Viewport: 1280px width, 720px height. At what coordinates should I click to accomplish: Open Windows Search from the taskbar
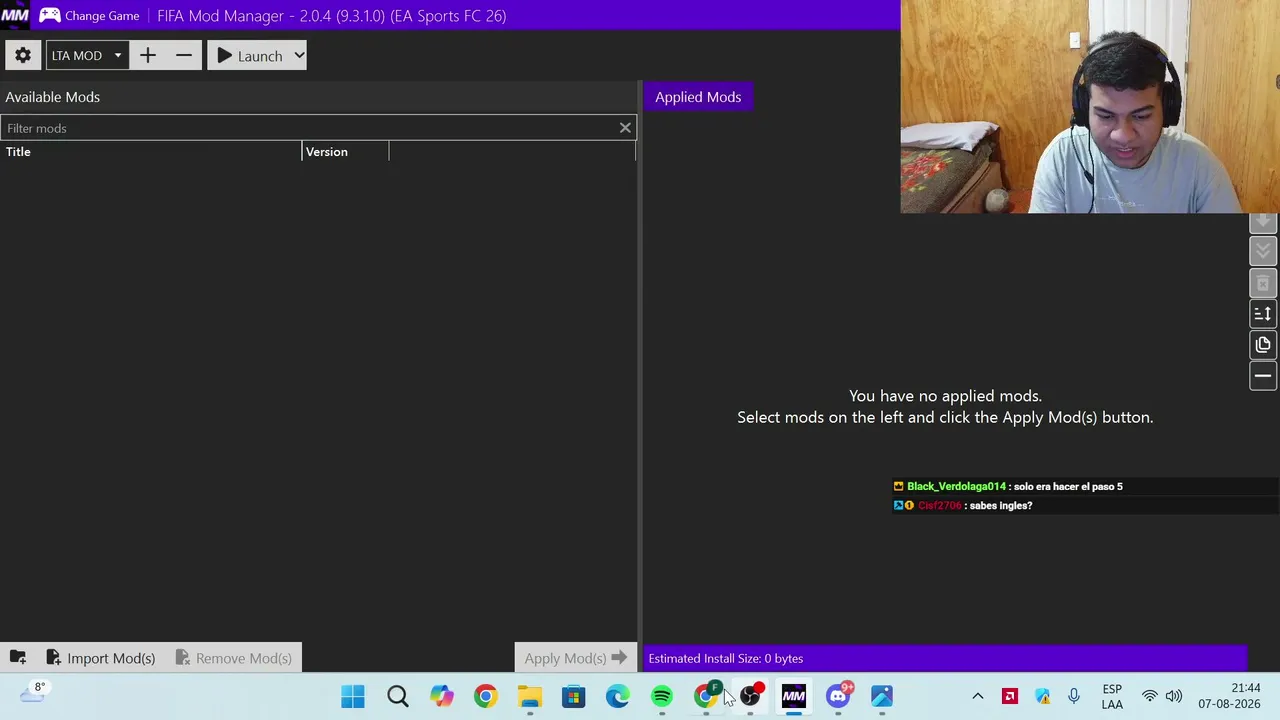[397, 696]
